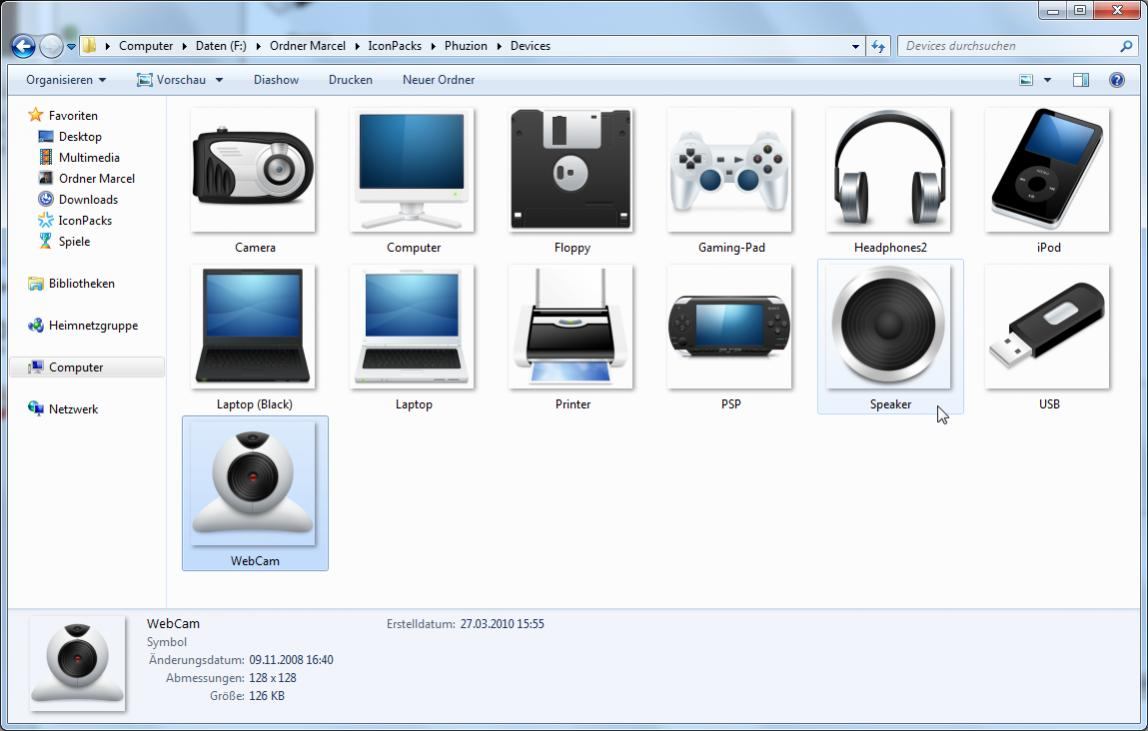Open the help question mark button
The image size is (1148, 731).
[x=1117, y=80]
